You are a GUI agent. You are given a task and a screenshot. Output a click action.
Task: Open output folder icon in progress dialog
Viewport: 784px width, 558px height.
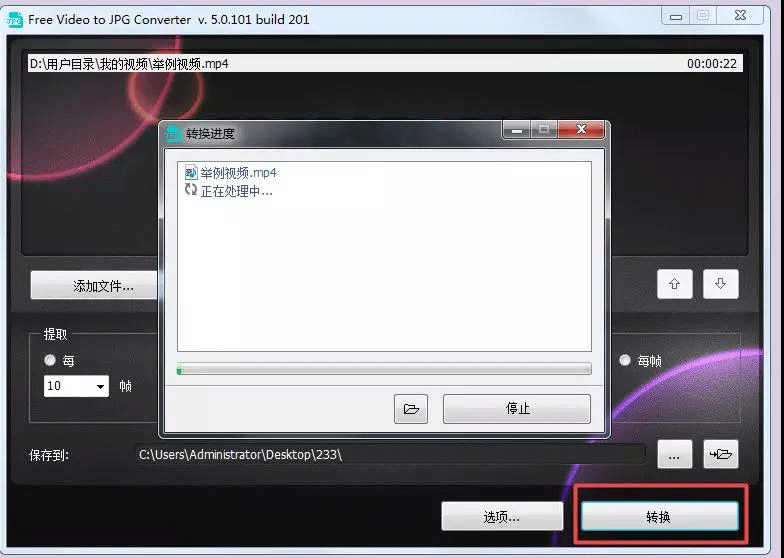(411, 409)
